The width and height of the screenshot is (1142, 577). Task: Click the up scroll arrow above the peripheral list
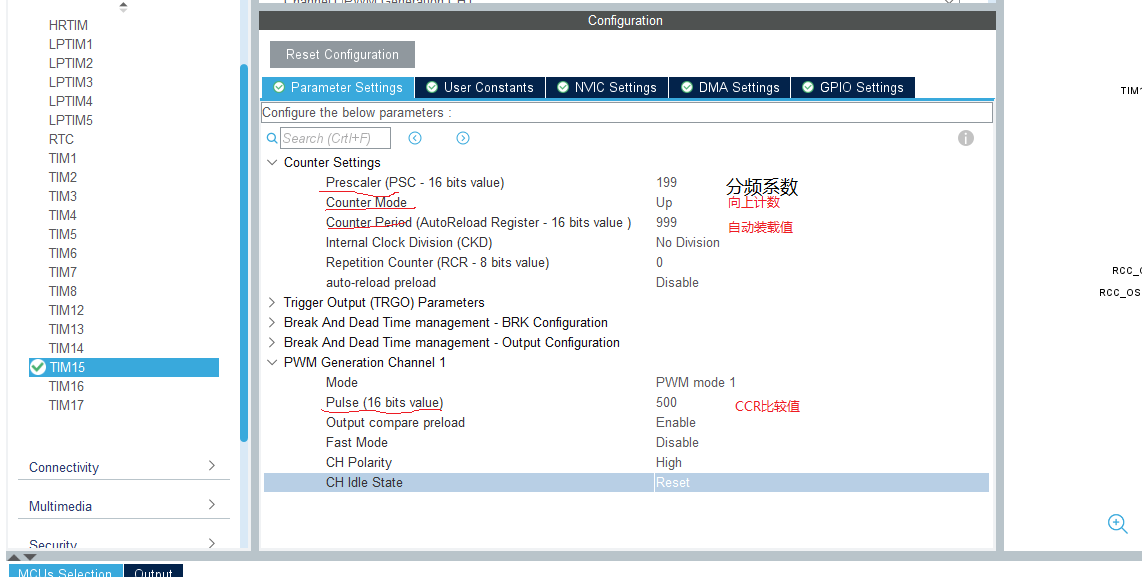click(x=123, y=6)
